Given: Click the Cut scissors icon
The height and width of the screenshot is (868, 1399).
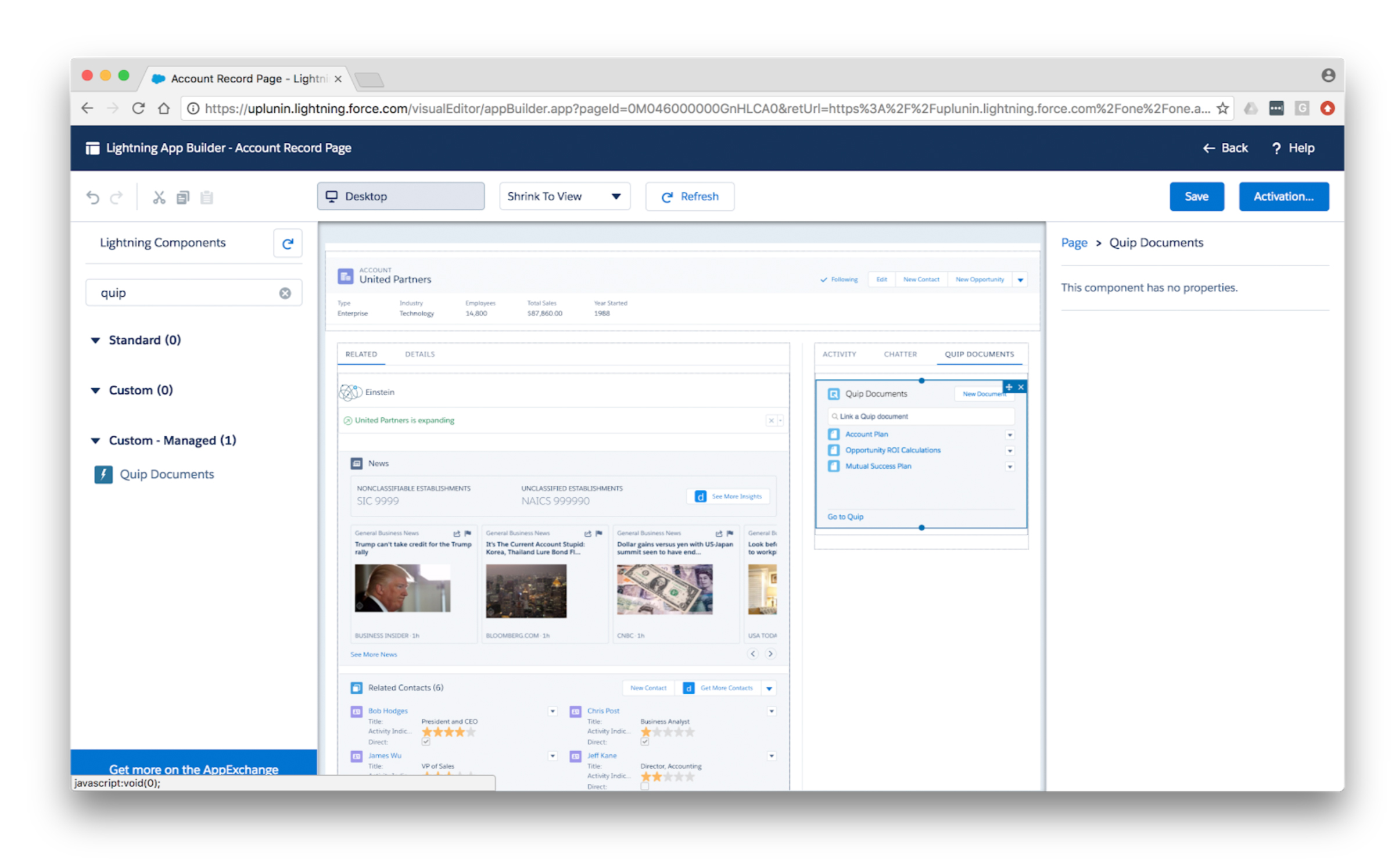Looking at the screenshot, I should coord(159,197).
